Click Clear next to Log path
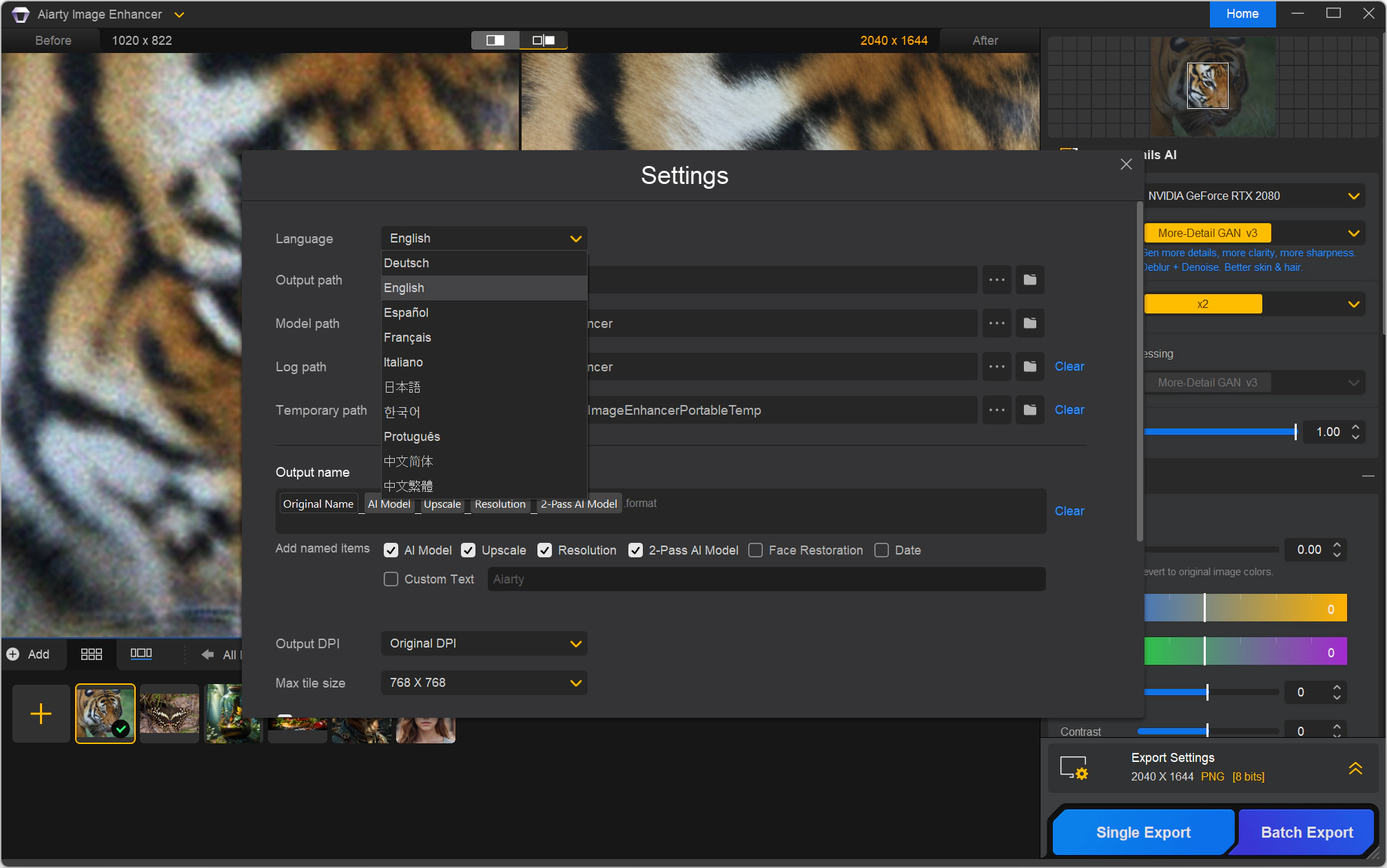 tap(1069, 366)
